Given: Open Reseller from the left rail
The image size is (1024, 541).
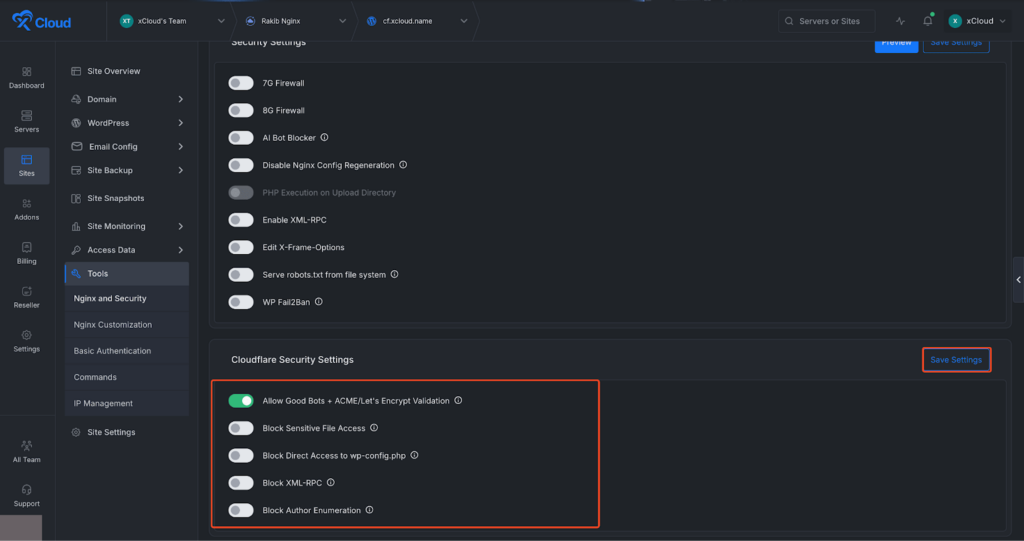Looking at the screenshot, I should (27, 296).
